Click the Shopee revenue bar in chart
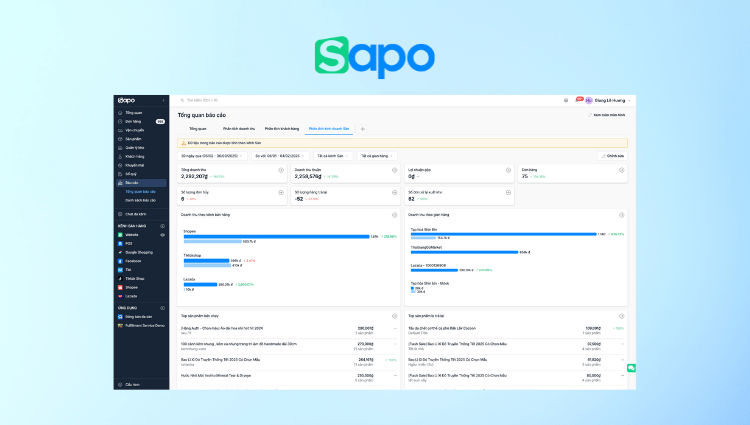The height and width of the screenshot is (425, 750). (x=276, y=237)
